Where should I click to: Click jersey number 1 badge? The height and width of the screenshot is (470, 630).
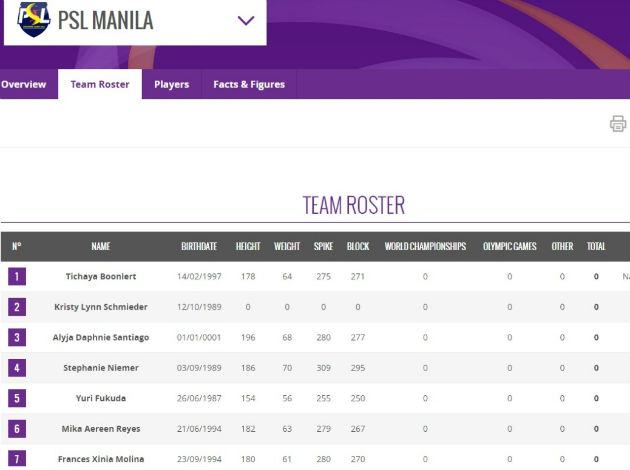click(17, 277)
